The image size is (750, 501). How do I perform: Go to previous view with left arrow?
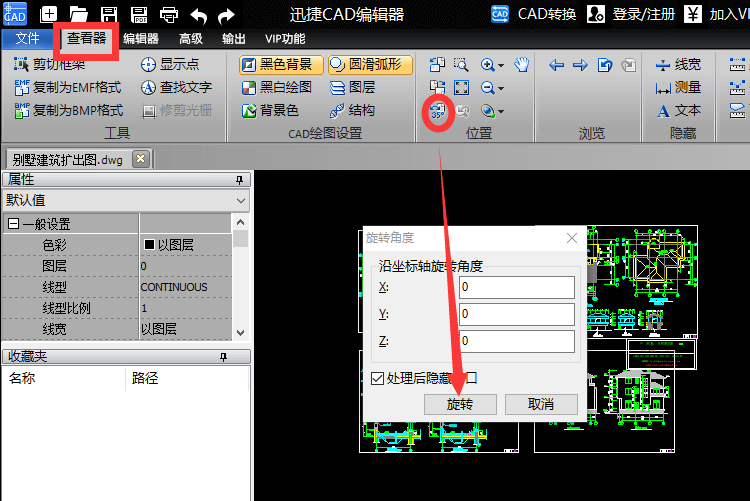[x=556, y=64]
